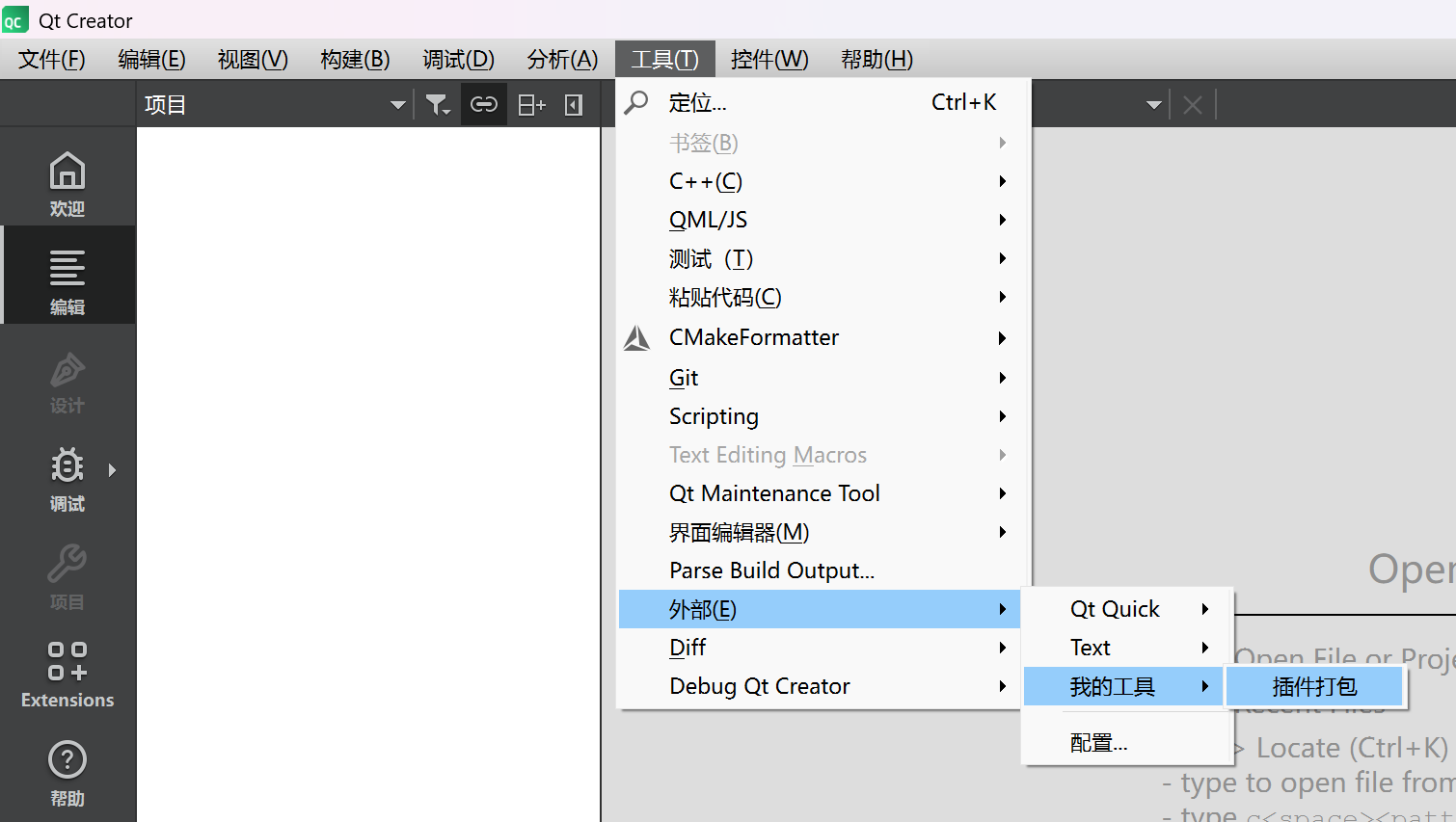Screen dimensions: 1456x822
Task: Select the 外部(E) menu entry
Action: (x=821, y=609)
